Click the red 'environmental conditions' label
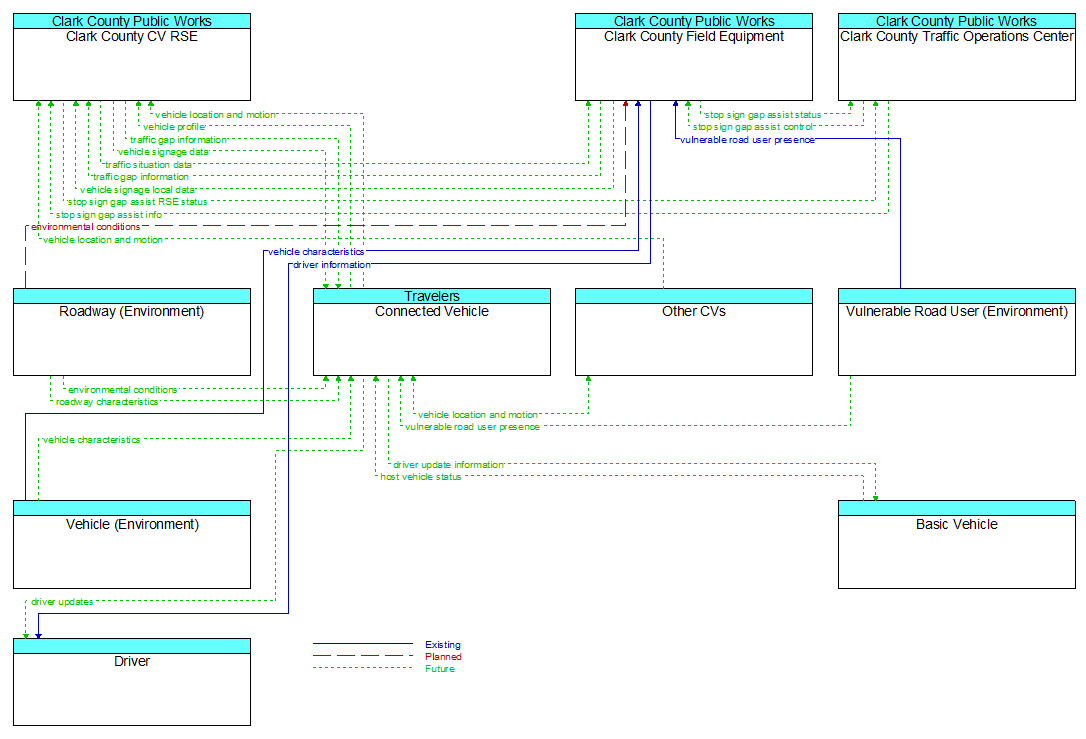Screen dimensions: 1086x739 tap(85, 226)
